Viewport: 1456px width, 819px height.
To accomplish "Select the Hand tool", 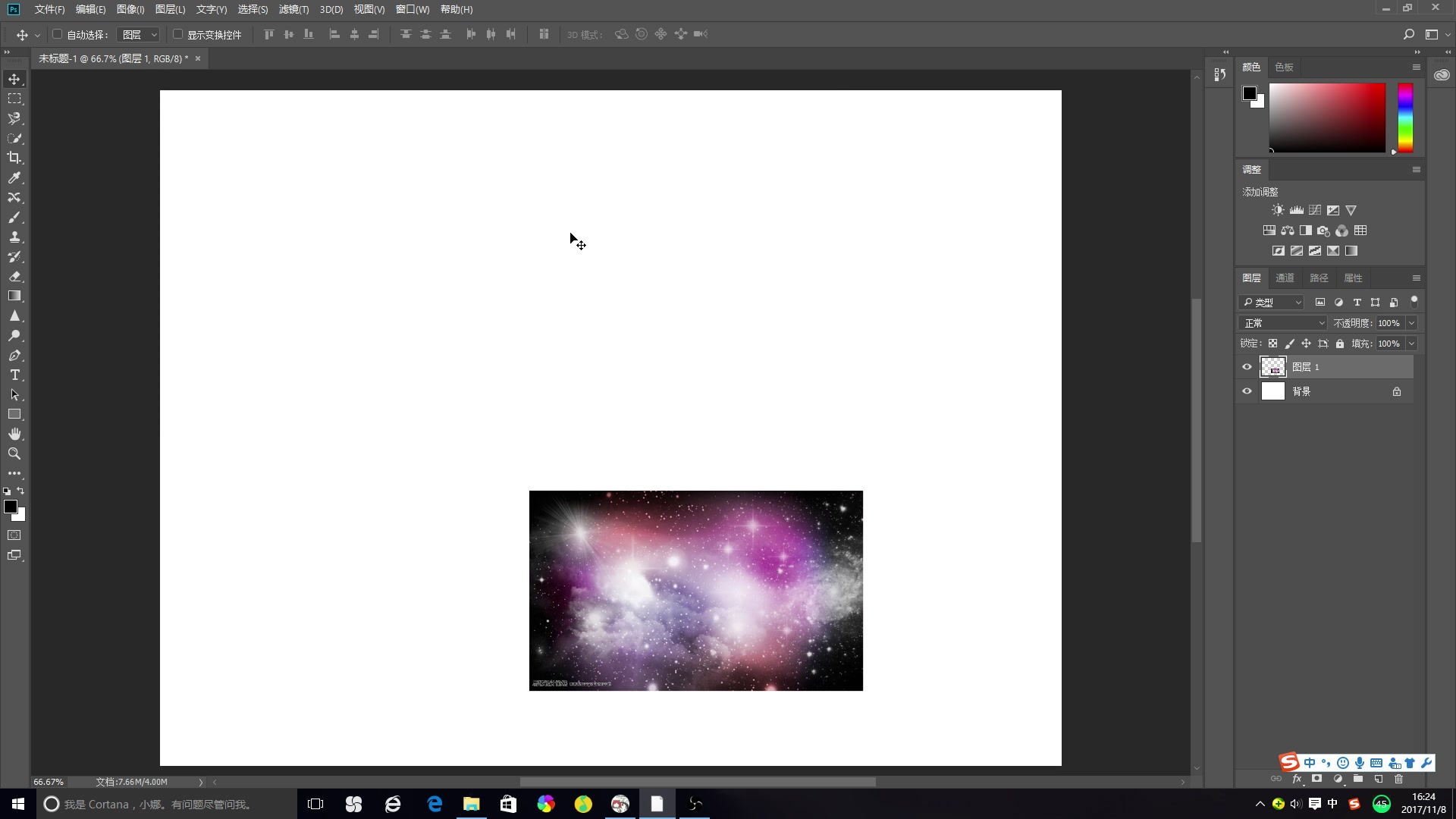I will pos(14,434).
